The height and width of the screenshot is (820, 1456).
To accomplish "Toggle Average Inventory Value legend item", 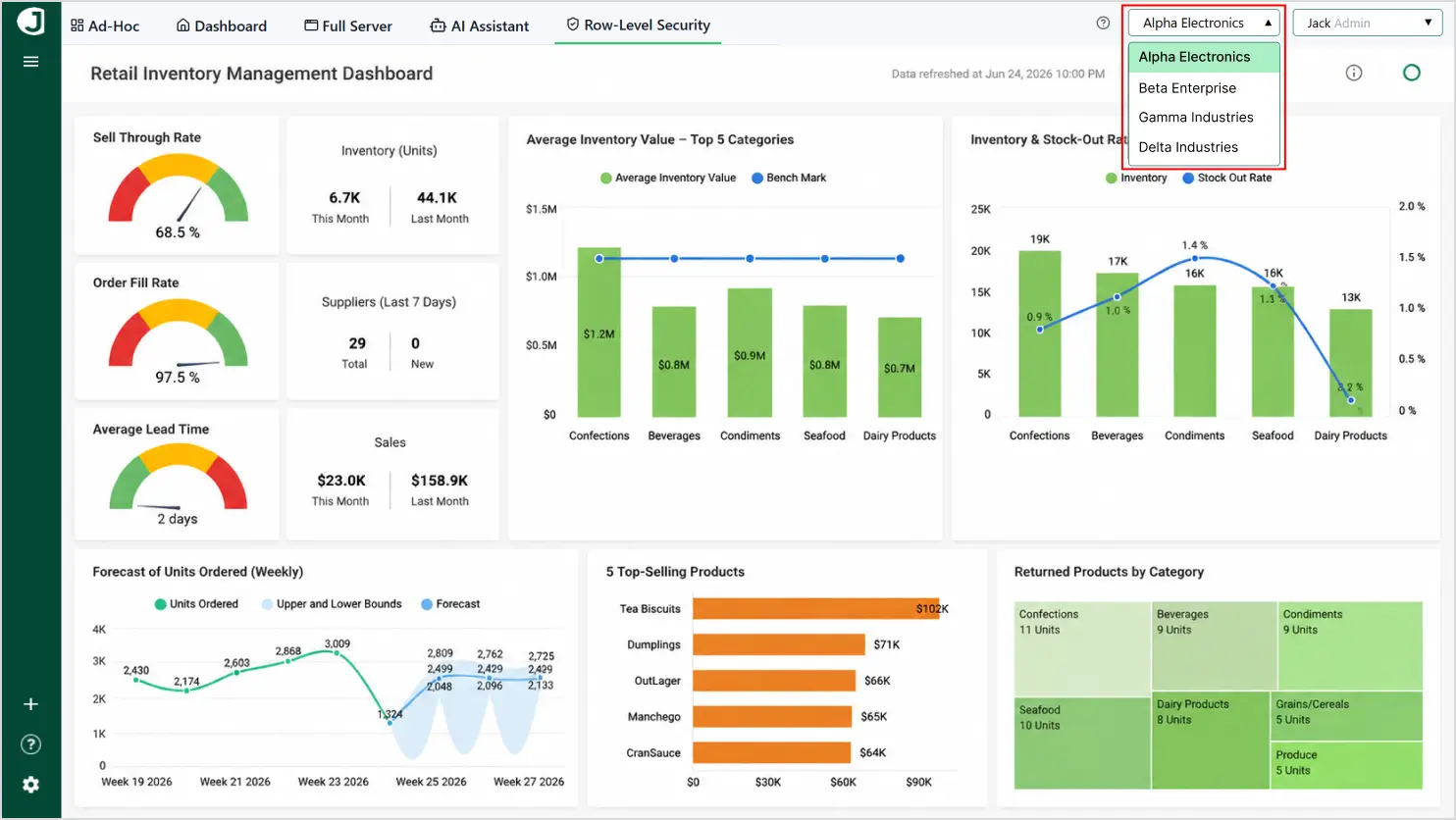I will click(x=668, y=178).
